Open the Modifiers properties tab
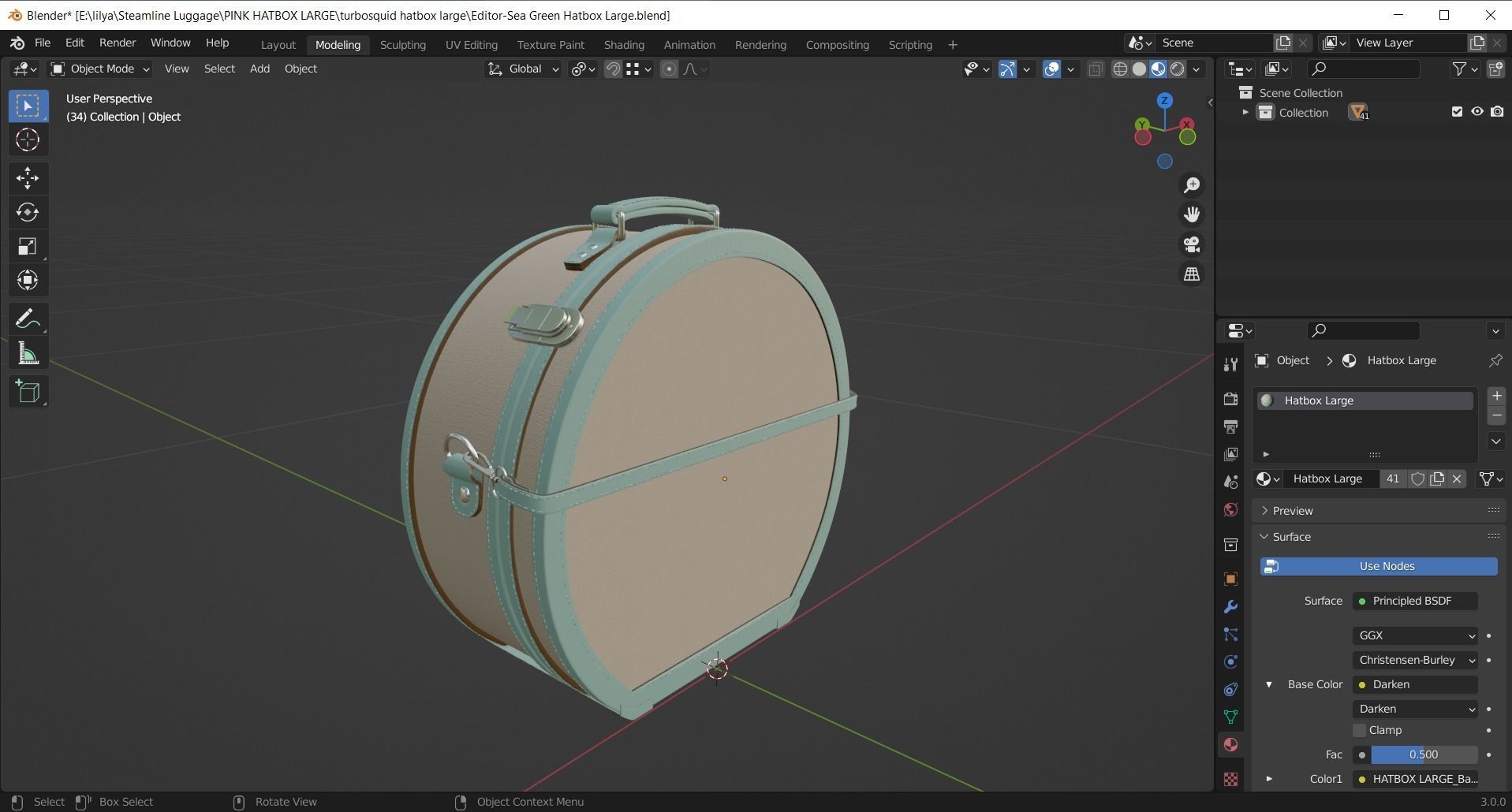 click(1230, 606)
